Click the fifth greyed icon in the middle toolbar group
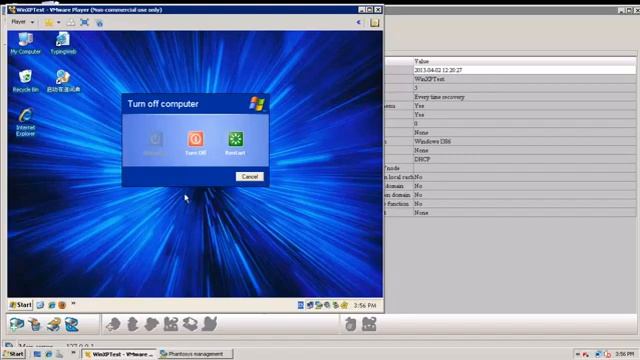Screen dimensions: 640x360 pyautogui.click(x=190, y=324)
